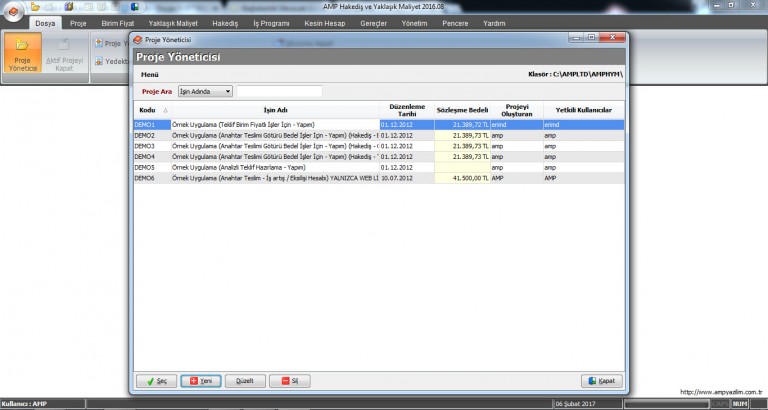Viewport: 768px width, 410px height.
Task: Sort projects by the Kodu column header
Action: click(147, 108)
